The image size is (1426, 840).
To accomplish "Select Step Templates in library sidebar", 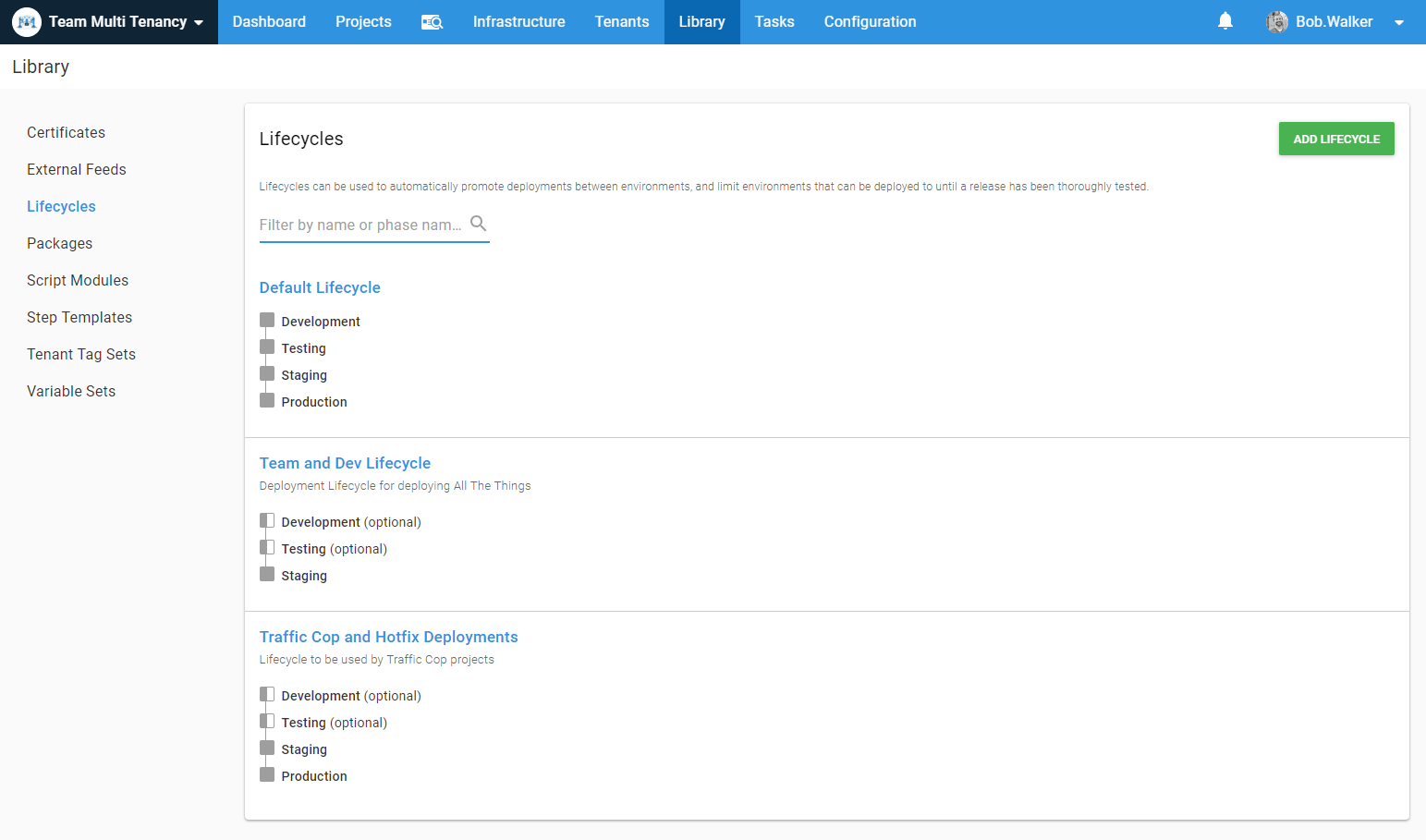I will coord(79,317).
